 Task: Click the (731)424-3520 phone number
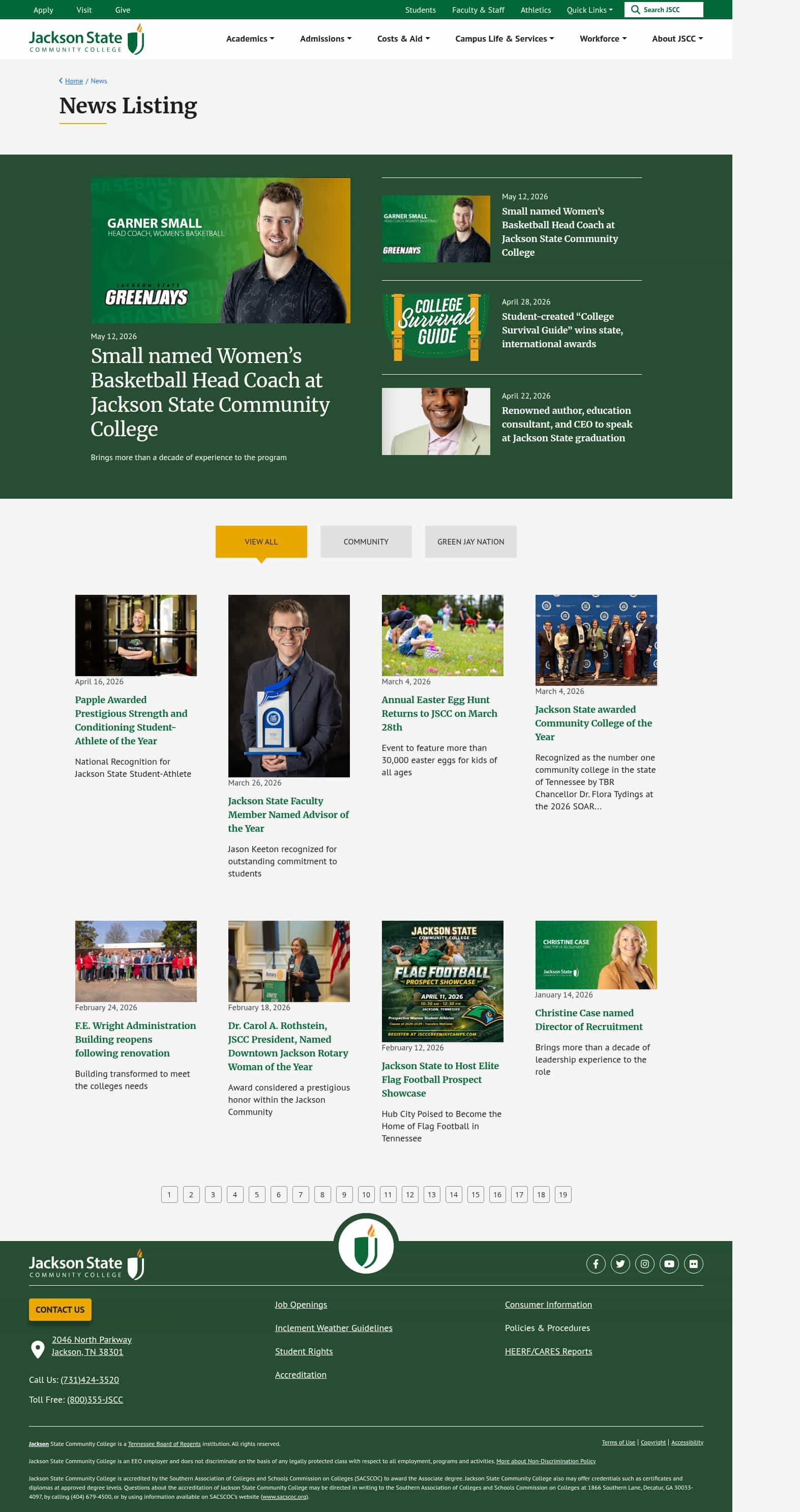pyautogui.click(x=90, y=1379)
